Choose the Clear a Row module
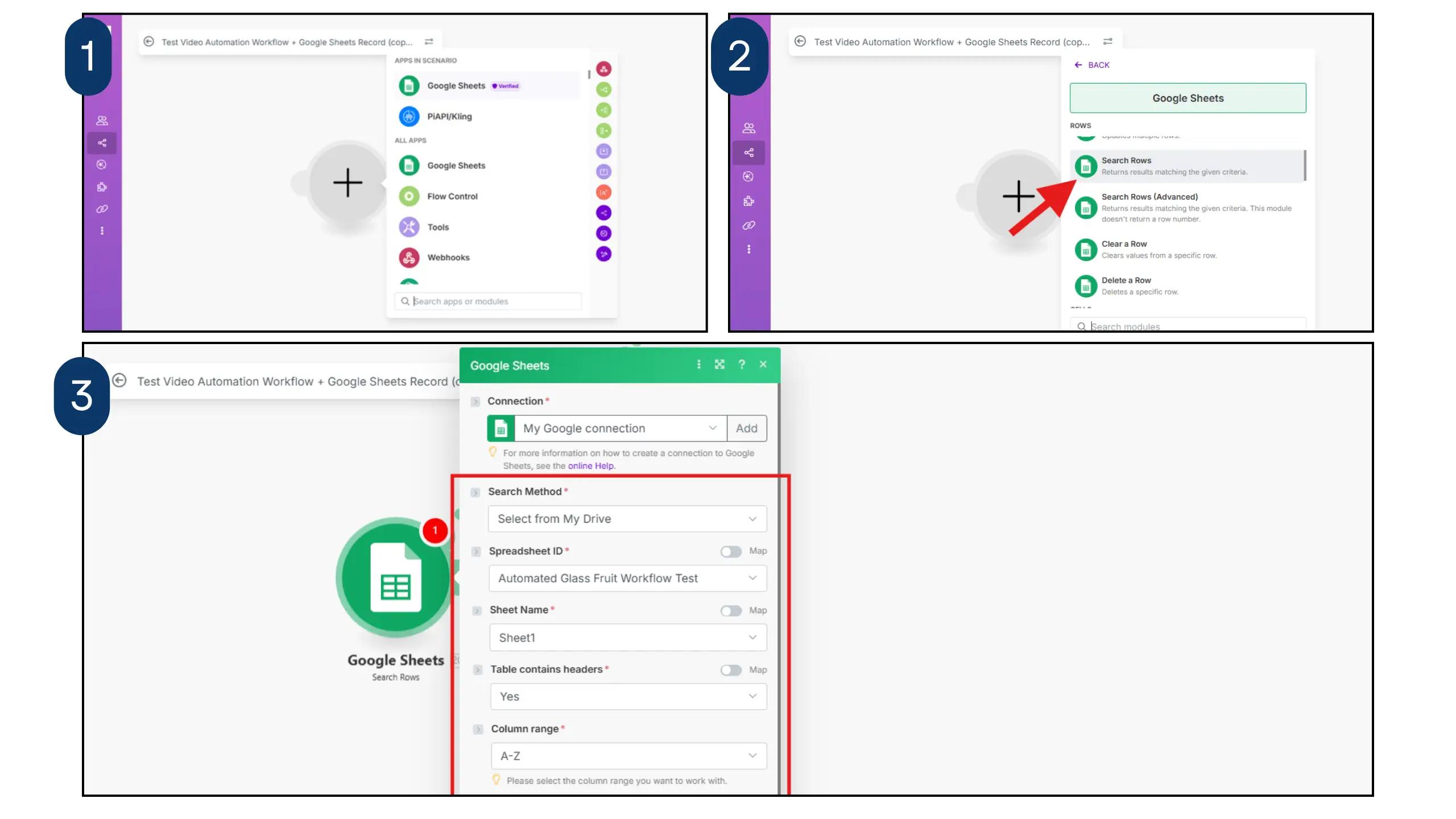 click(x=1186, y=250)
